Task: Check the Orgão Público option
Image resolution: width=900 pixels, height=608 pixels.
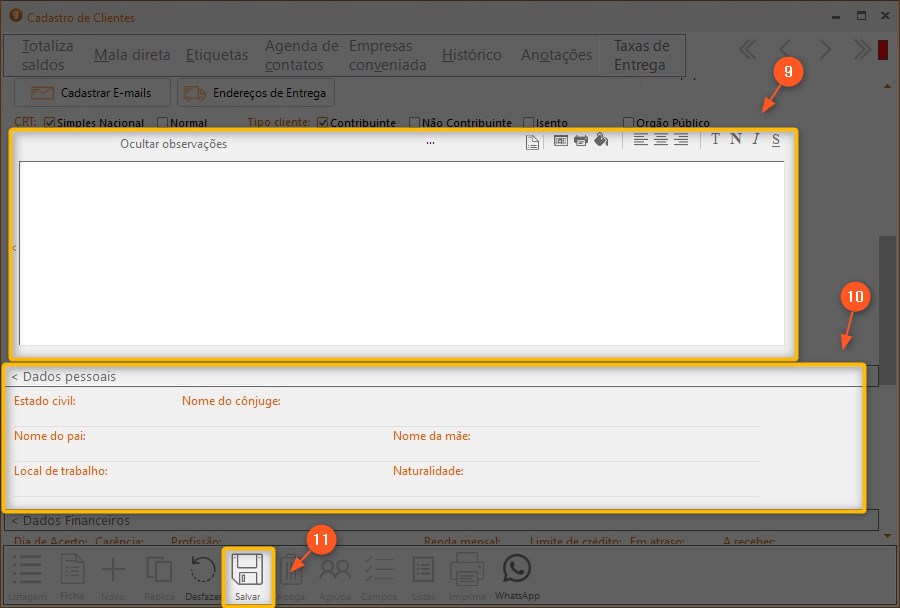Action: coord(628,123)
